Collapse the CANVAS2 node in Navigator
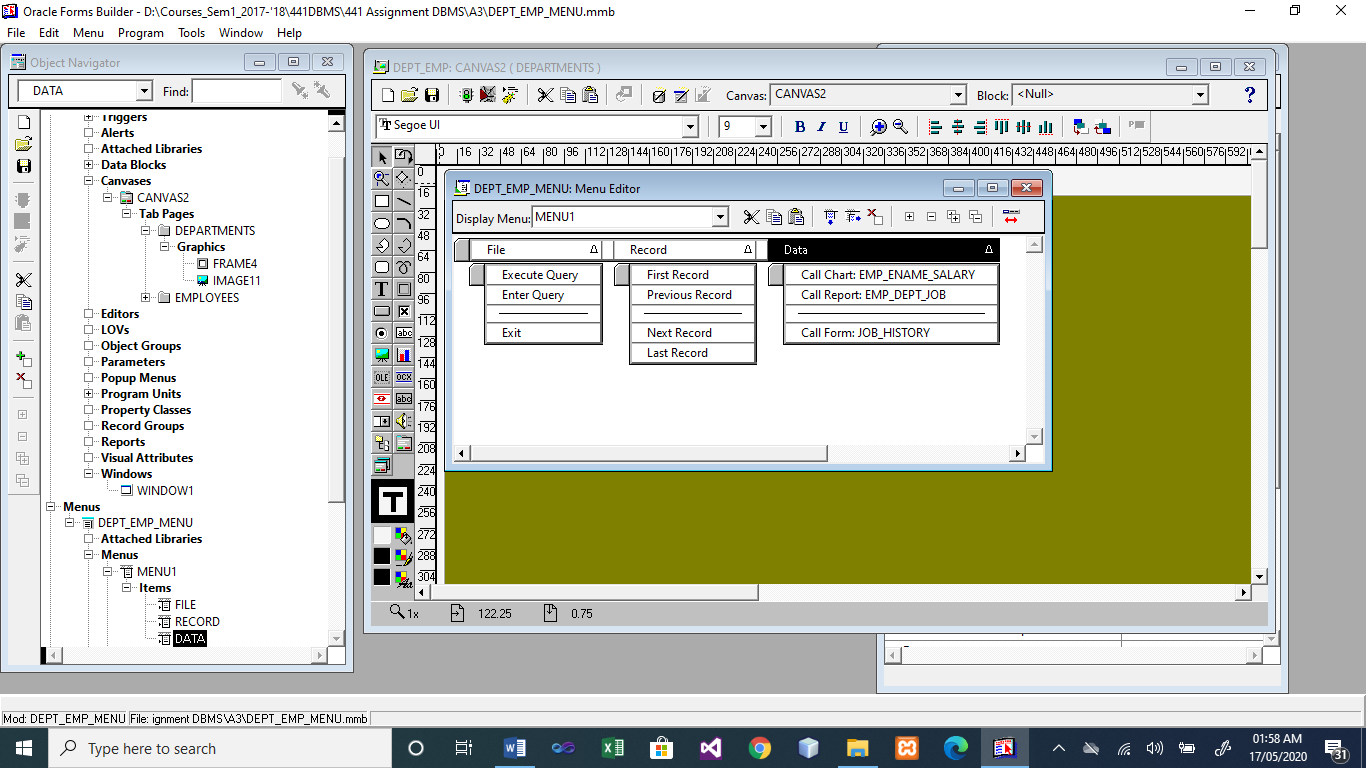The height and width of the screenshot is (768, 1366). tap(108, 197)
